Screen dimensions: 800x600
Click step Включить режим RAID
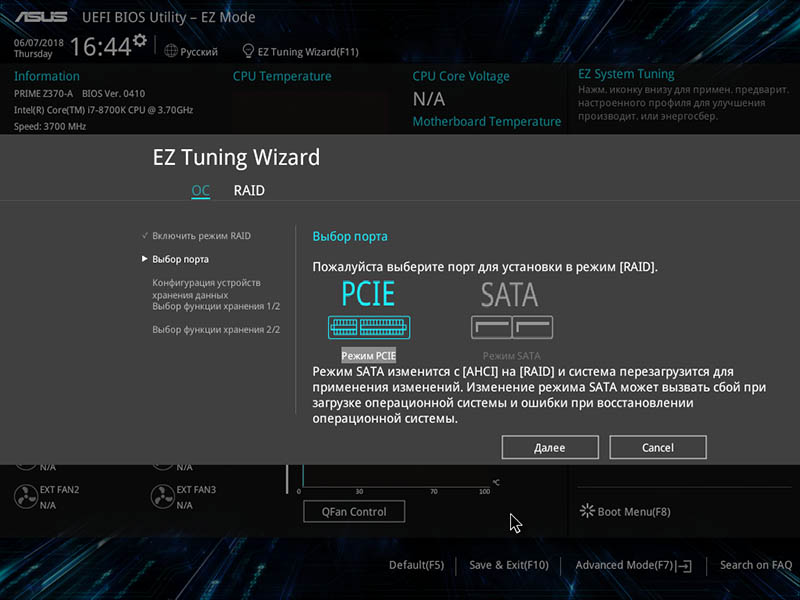coord(201,236)
